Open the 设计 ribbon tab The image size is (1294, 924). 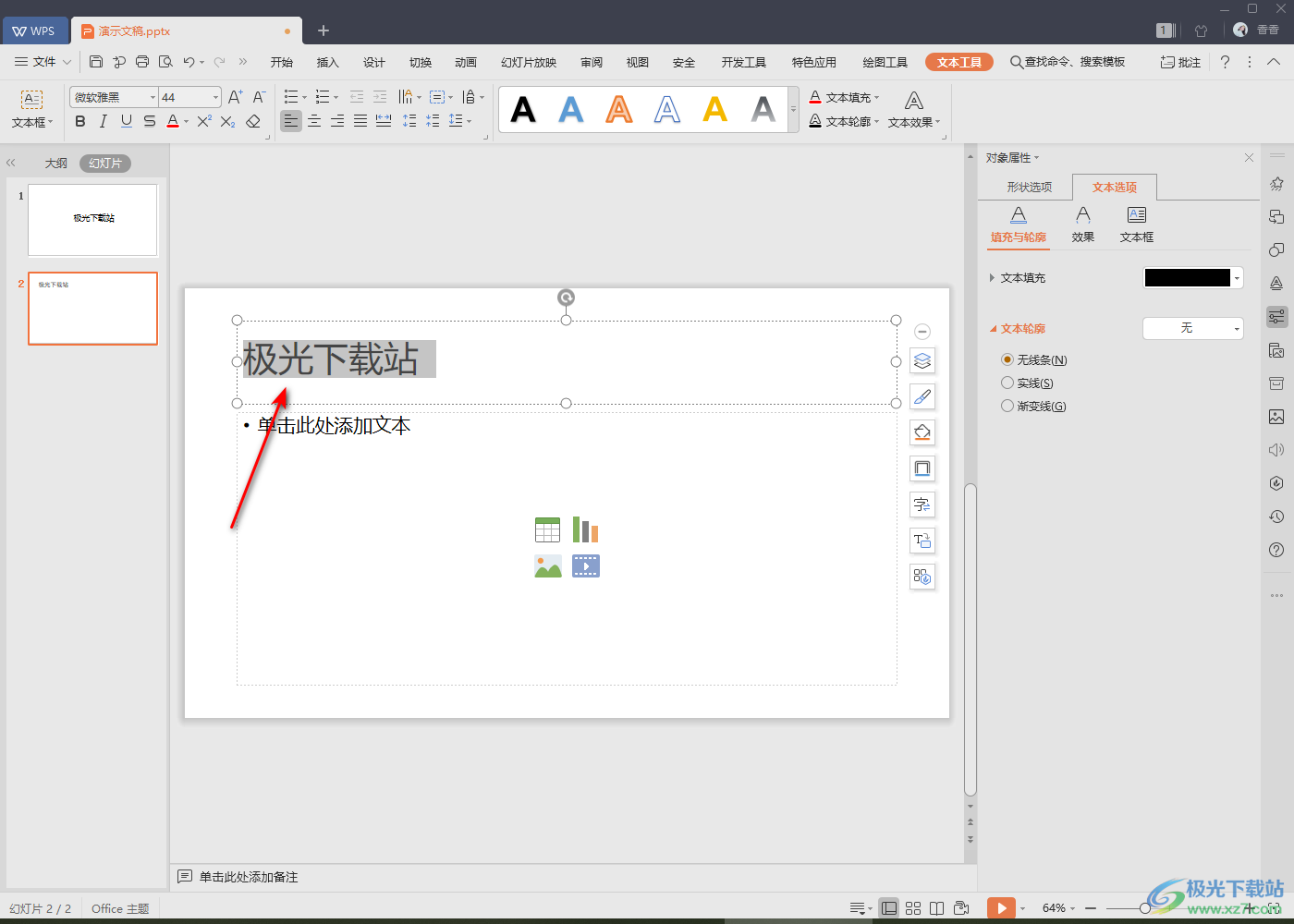coord(374,62)
